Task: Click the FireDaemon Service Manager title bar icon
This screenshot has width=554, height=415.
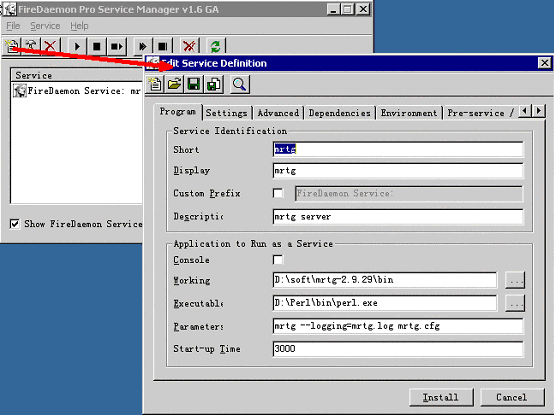Action: coord(10,9)
